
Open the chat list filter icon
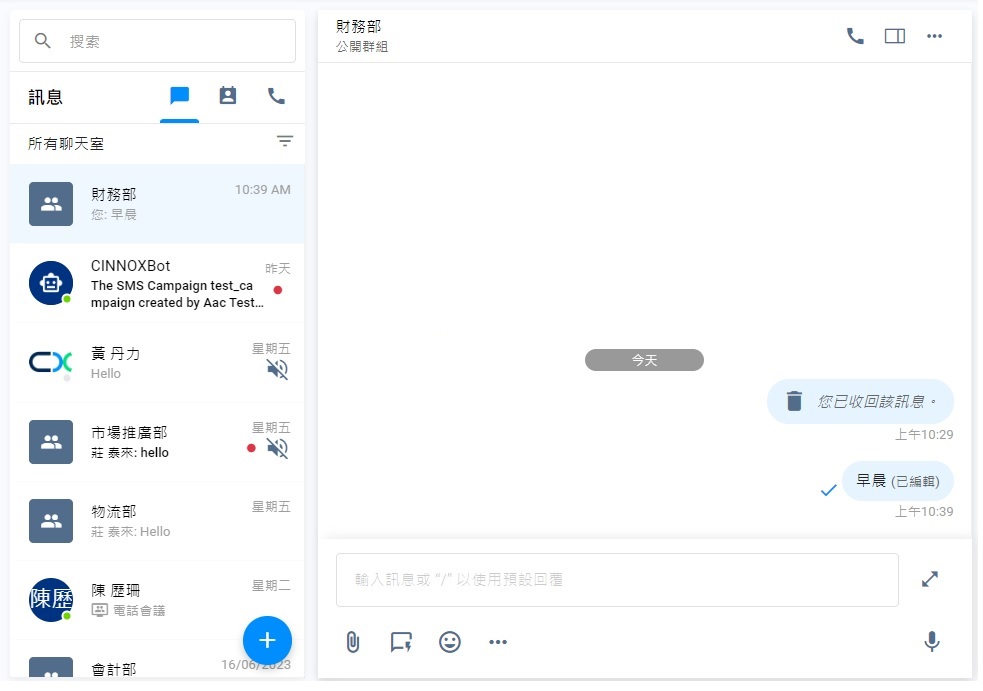coord(285,141)
